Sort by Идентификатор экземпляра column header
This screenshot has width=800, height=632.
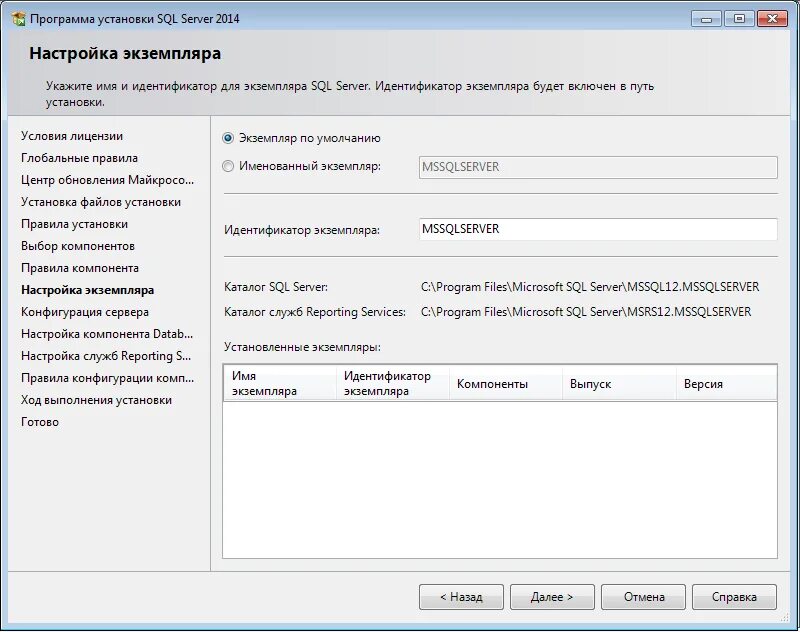coord(392,384)
